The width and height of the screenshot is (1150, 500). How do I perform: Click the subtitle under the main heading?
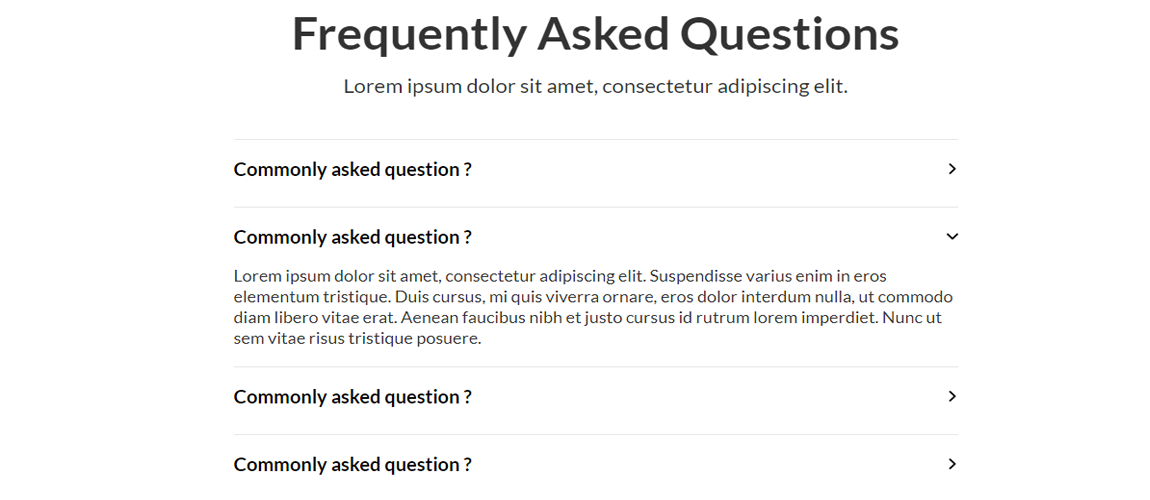point(595,87)
